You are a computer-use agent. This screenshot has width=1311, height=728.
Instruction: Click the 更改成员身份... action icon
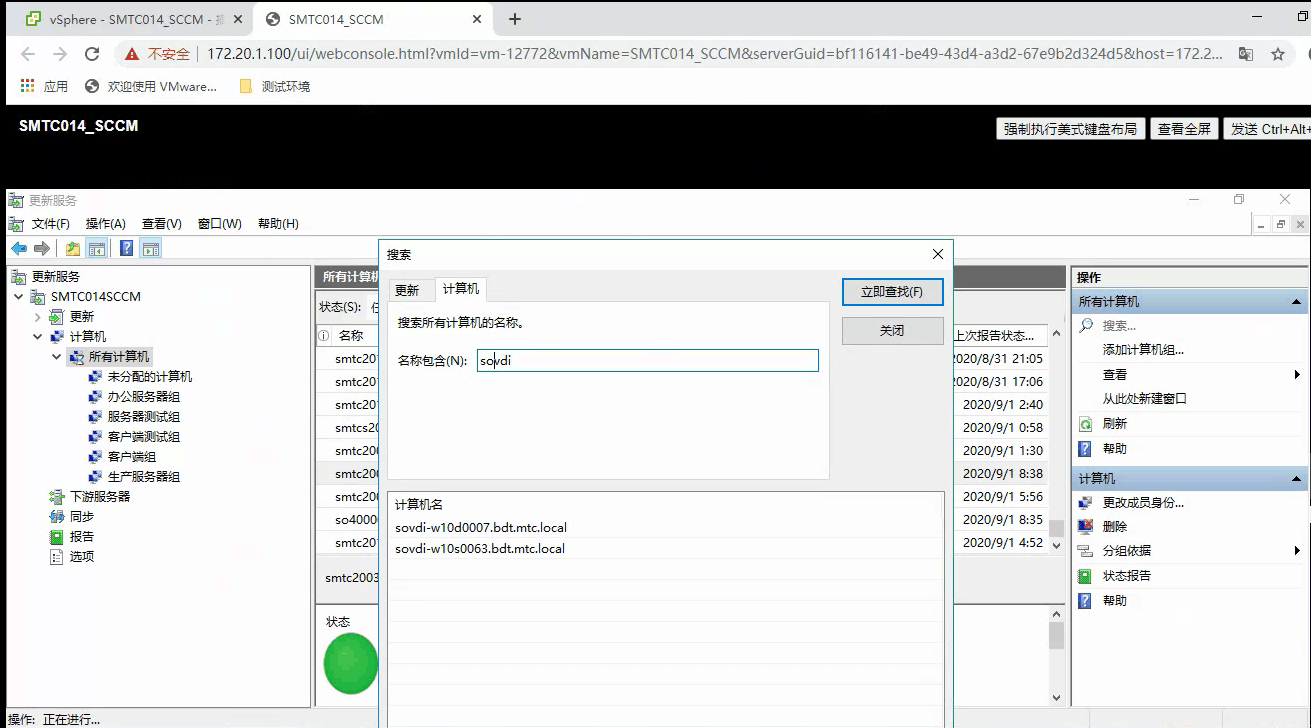click(1086, 502)
